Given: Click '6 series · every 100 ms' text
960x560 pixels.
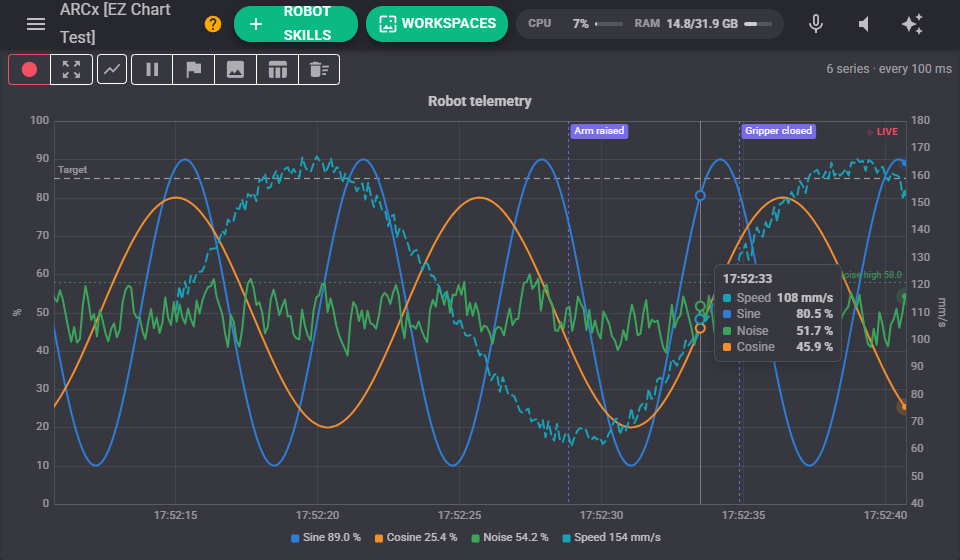Looking at the screenshot, I should coord(889,69).
